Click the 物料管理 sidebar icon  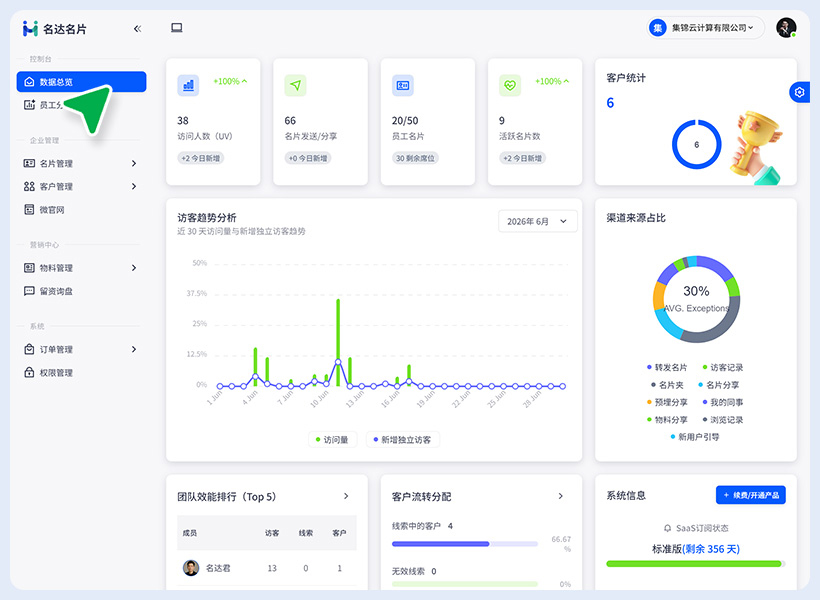[x=29, y=268]
